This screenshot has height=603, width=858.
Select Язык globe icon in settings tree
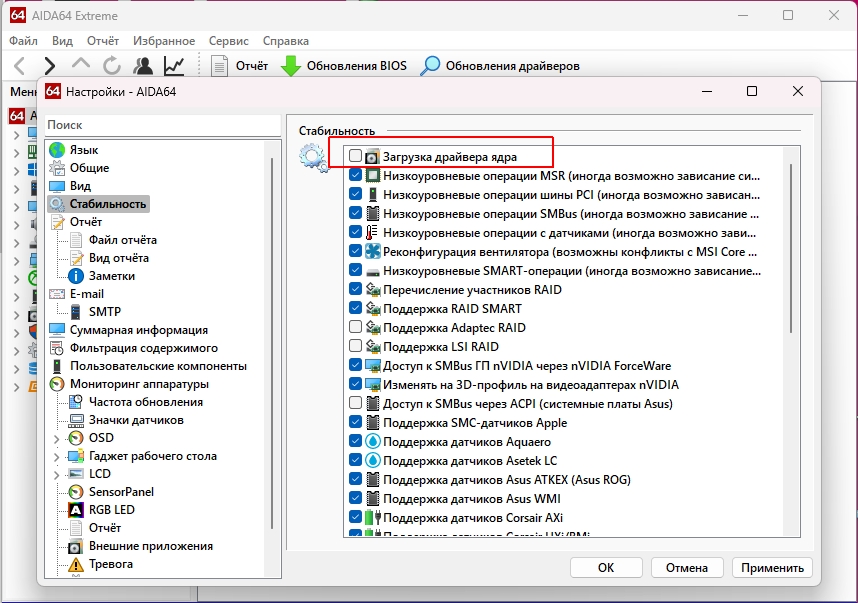click(57, 149)
